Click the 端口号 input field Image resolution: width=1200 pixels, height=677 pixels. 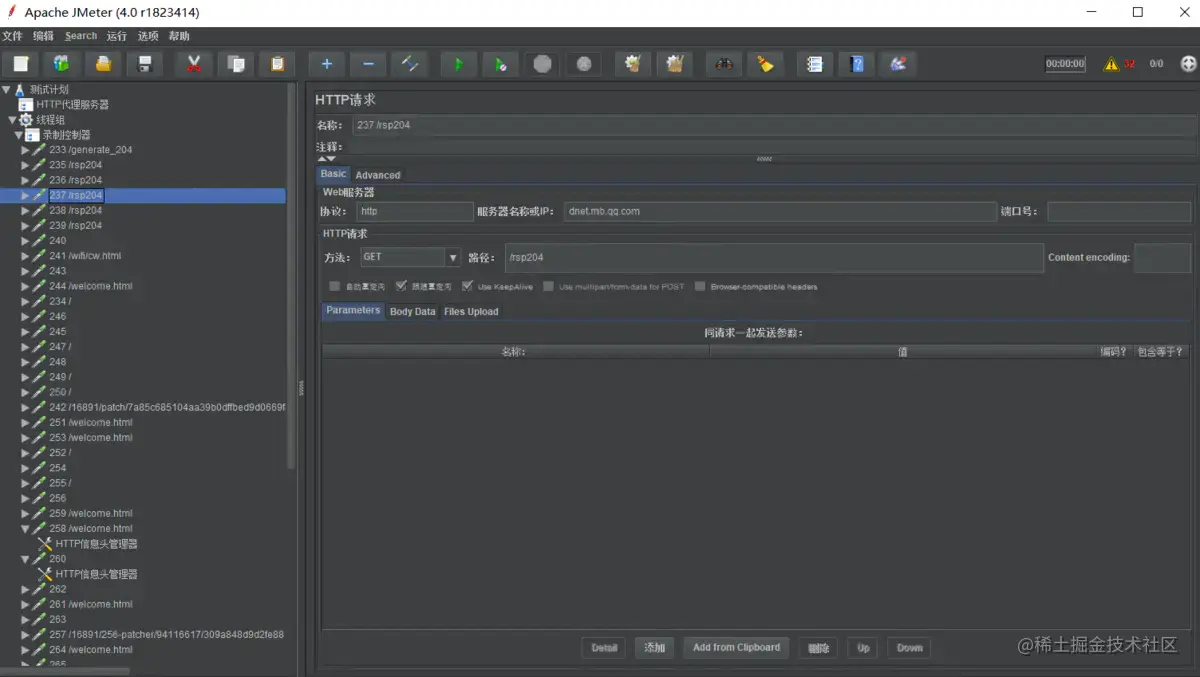click(1119, 212)
